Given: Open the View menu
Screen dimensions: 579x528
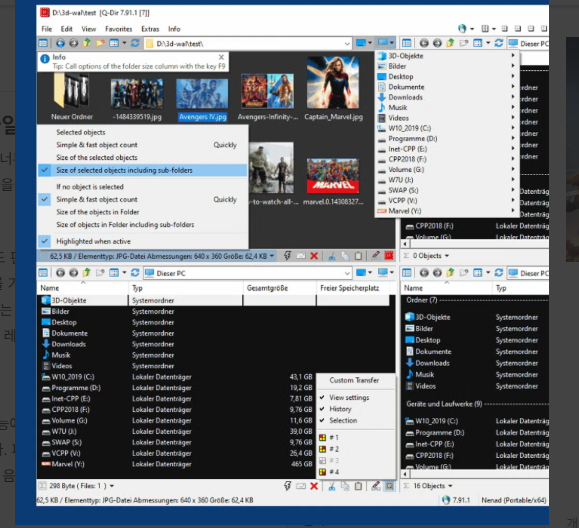Looking at the screenshot, I should [89, 29].
